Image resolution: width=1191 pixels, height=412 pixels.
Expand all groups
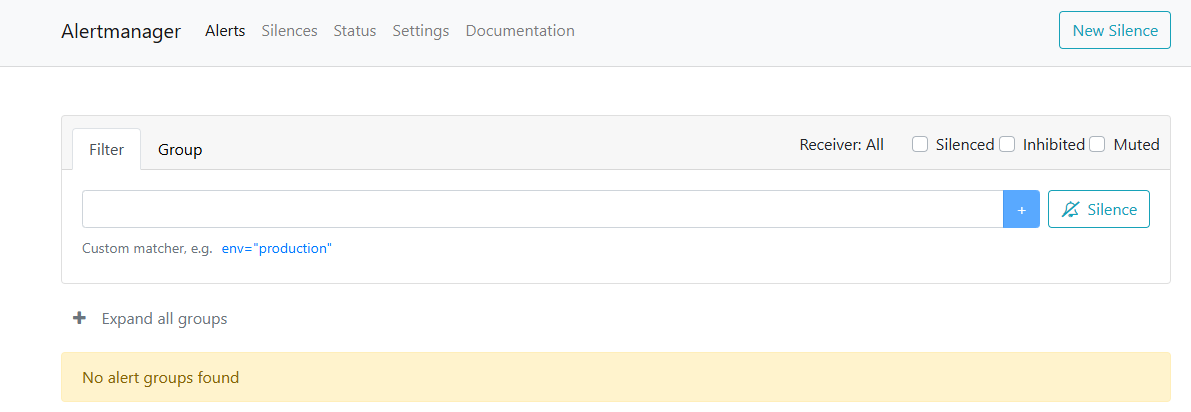click(164, 319)
